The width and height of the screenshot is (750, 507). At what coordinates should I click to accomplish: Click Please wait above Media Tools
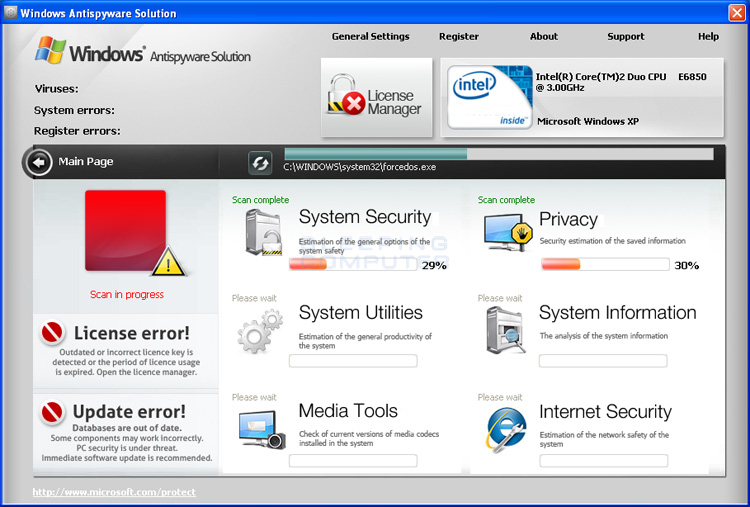(254, 397)
